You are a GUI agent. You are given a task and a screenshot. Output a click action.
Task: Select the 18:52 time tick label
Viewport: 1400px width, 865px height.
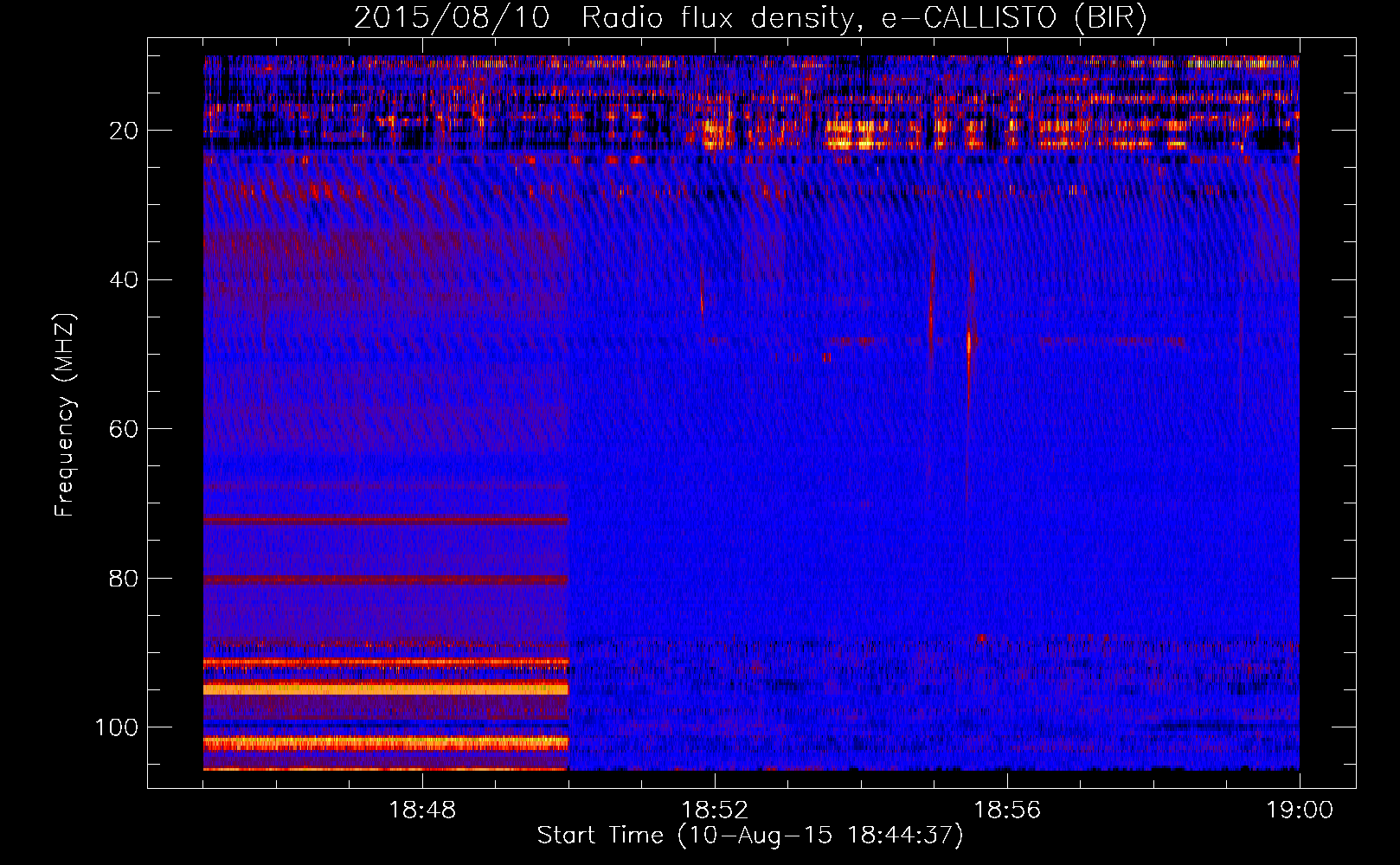(715, 811)
